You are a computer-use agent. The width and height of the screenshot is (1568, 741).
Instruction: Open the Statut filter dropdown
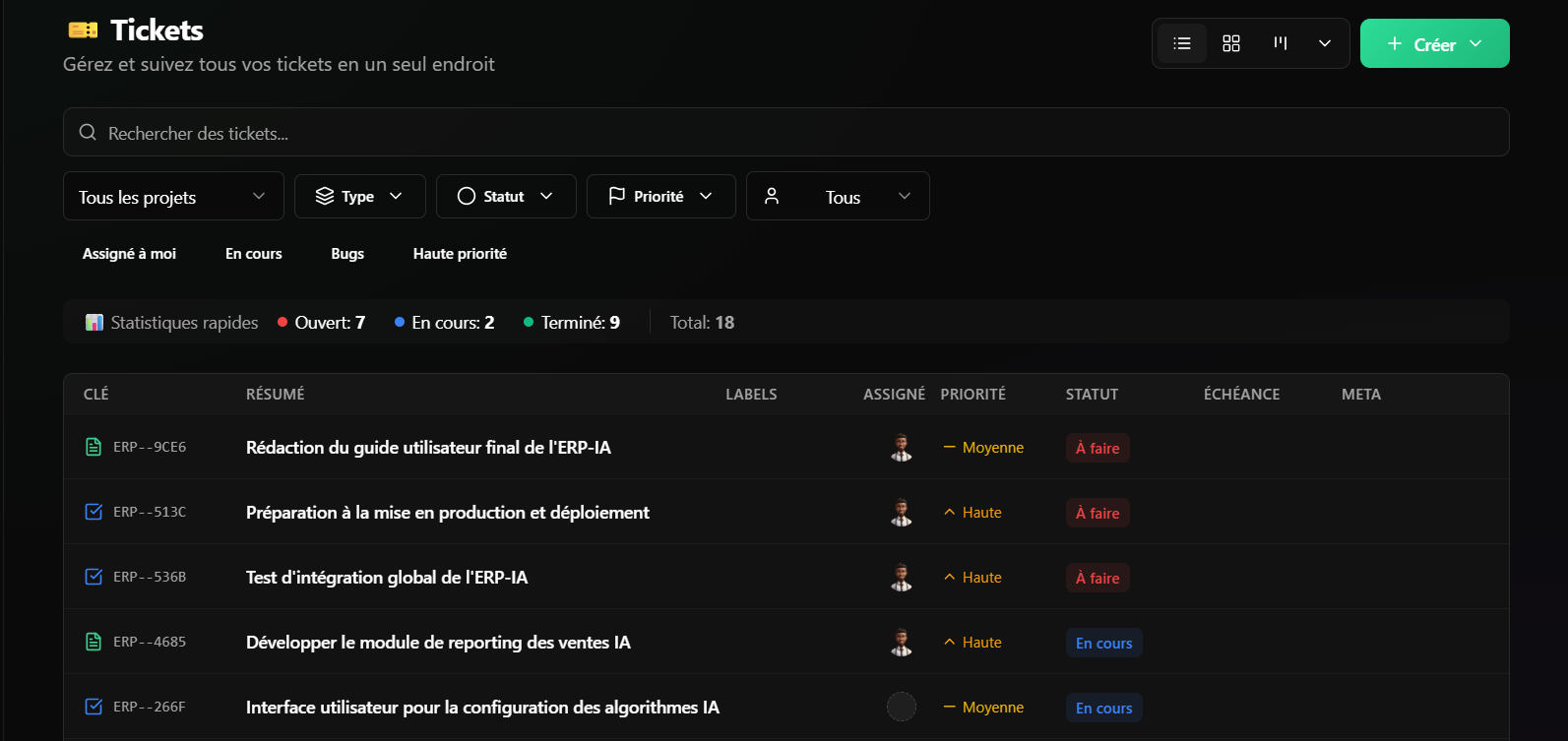[x=506, y=196]
